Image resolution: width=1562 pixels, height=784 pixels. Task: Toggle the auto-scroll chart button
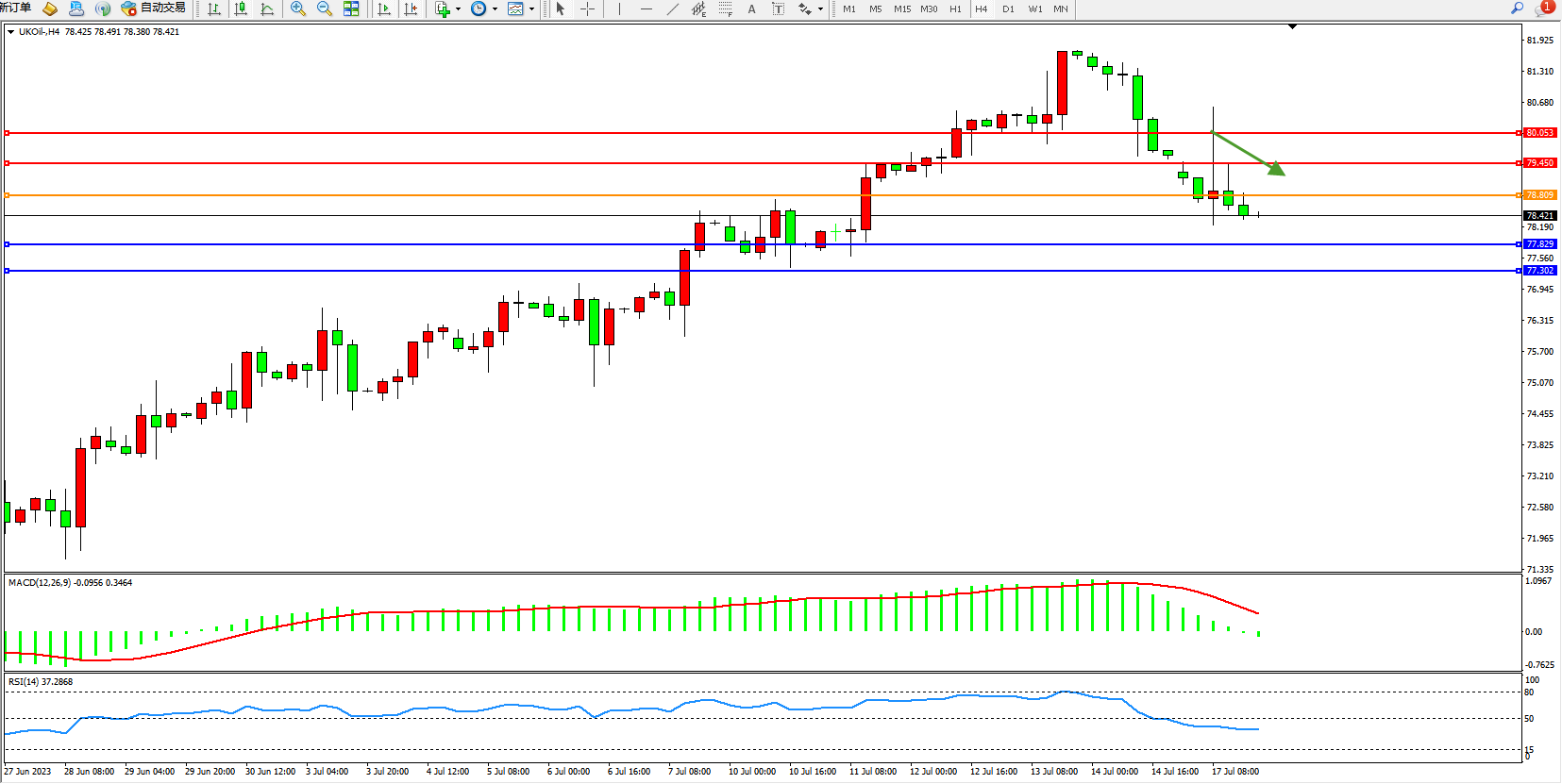click(383, 8)
